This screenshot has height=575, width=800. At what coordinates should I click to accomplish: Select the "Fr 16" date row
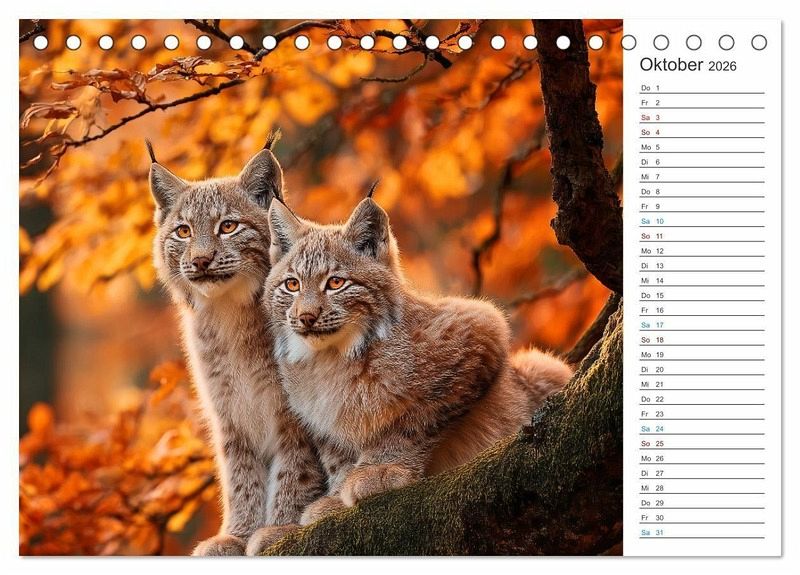(702, 310)
